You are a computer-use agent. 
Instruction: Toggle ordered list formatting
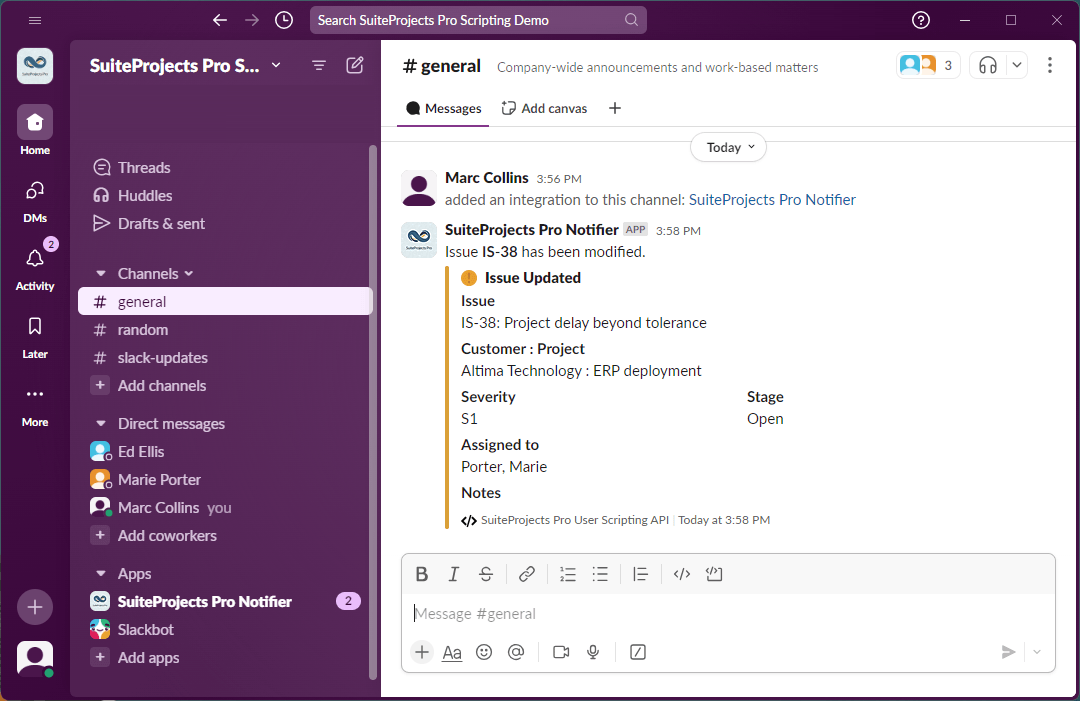[x=568, y=574]
